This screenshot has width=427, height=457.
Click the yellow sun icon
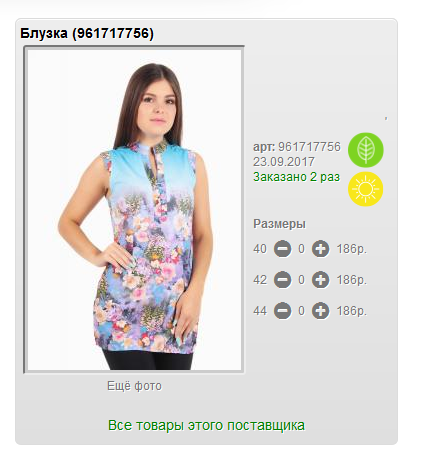click(x=366, y=189)
